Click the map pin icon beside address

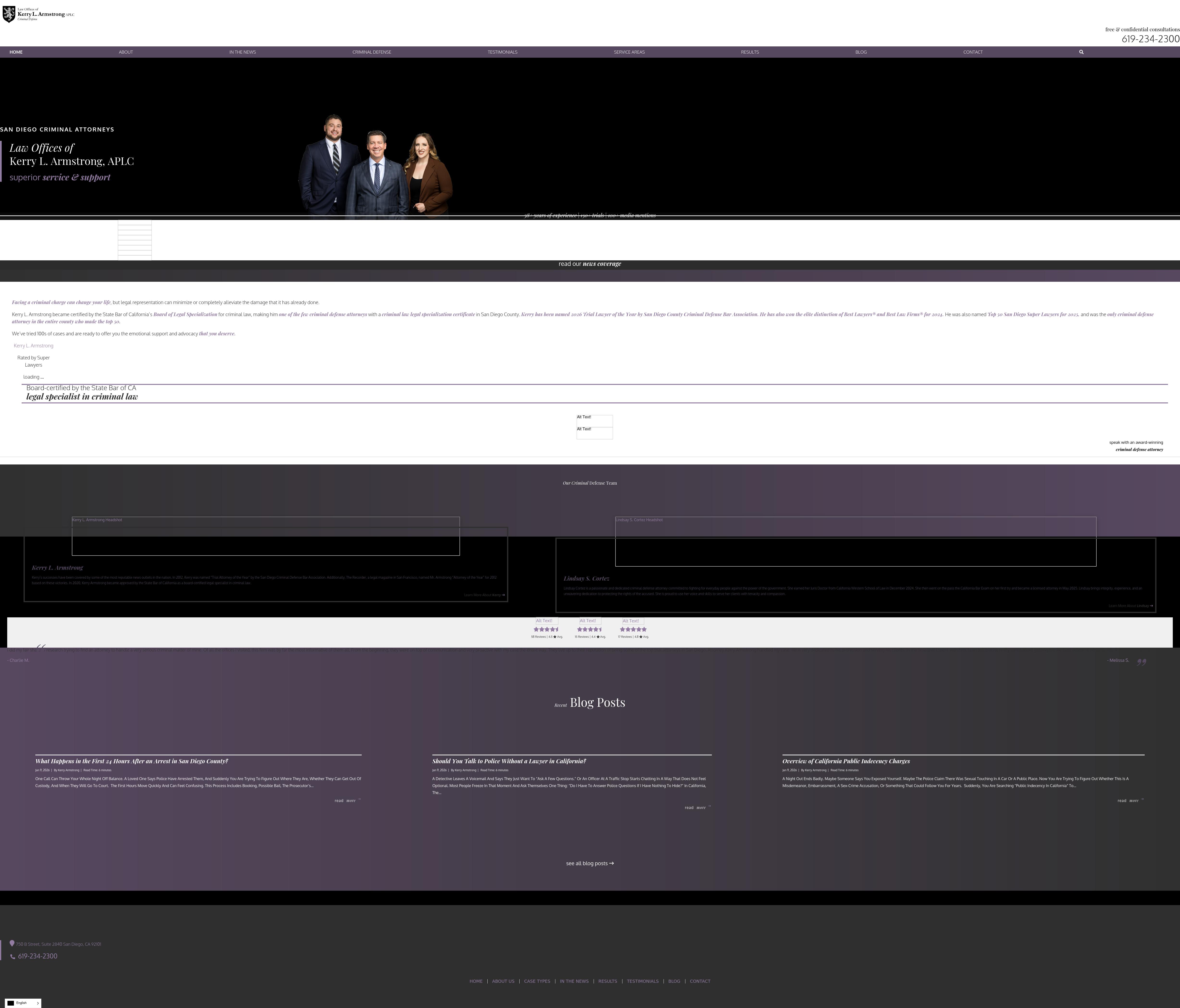(12, 944)
